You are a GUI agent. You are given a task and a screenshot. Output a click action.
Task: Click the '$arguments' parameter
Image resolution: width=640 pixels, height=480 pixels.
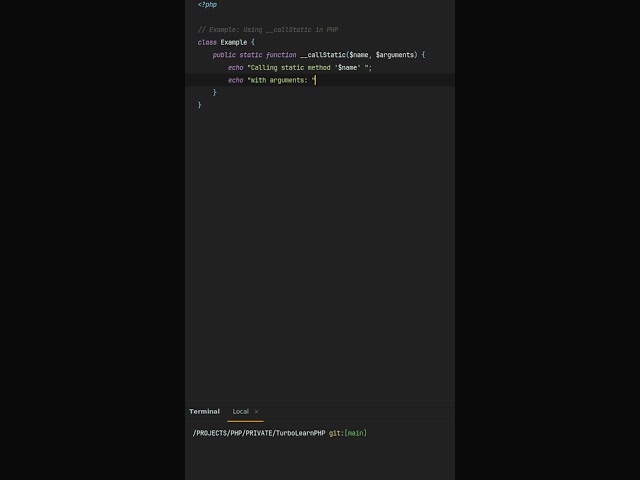pos(395,55)
